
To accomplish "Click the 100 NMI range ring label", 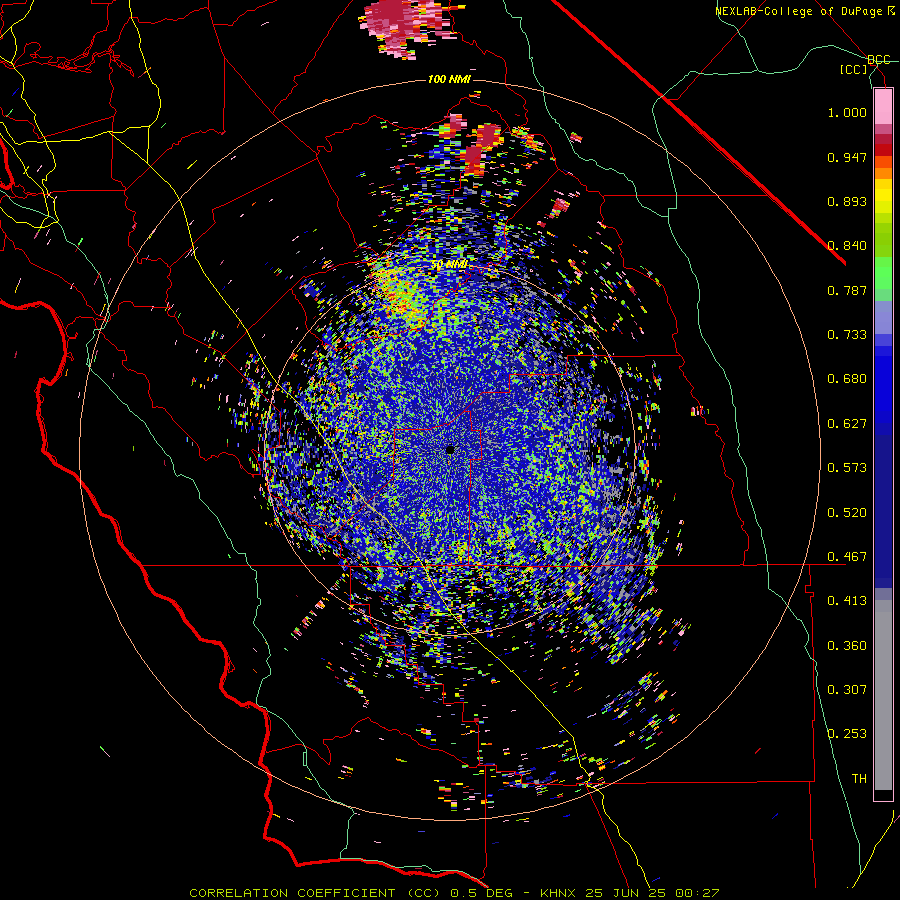I will [x=449, y=79].
